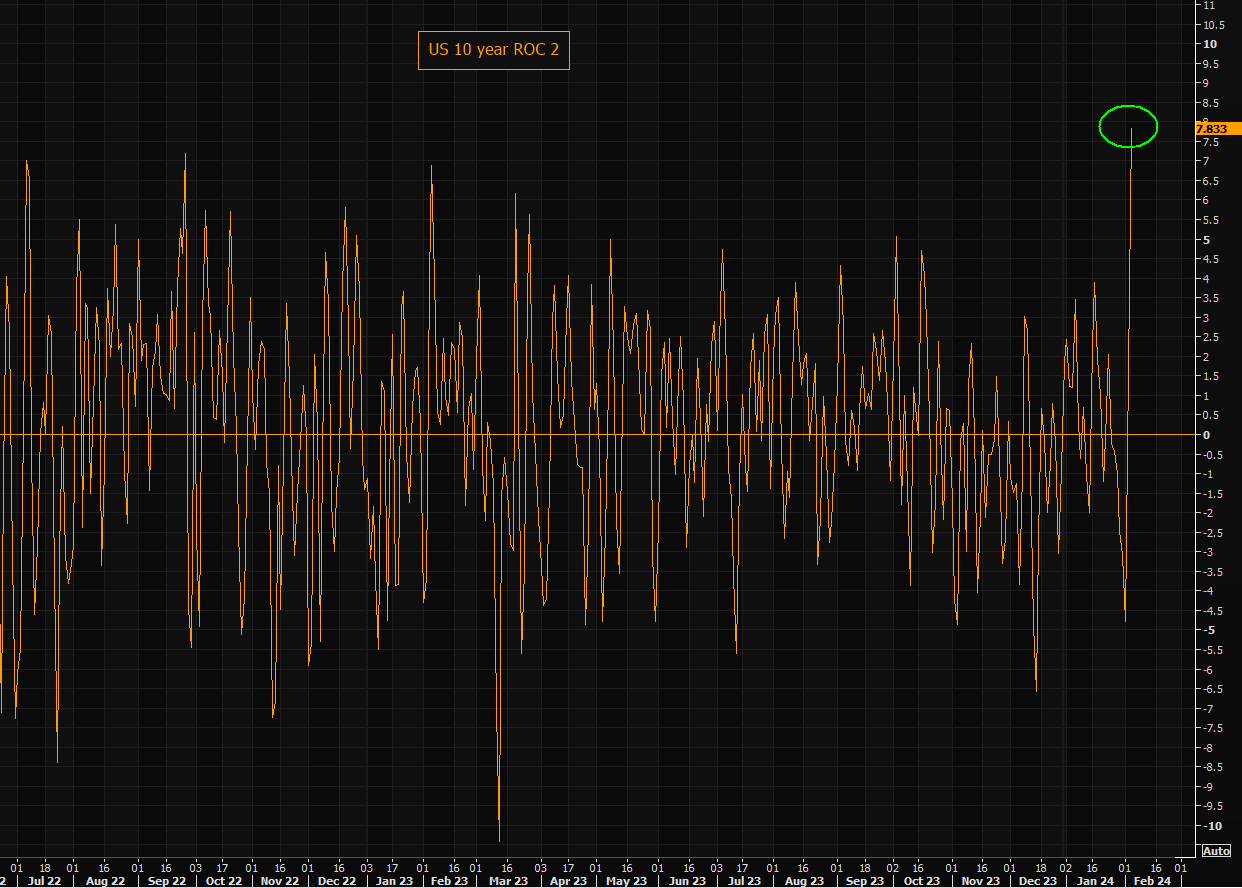Select the Jan 24 month label

1095,881
